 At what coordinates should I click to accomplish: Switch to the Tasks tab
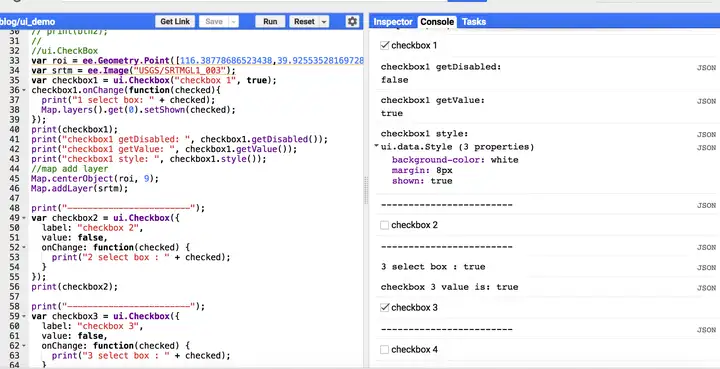tap(474, 22)
